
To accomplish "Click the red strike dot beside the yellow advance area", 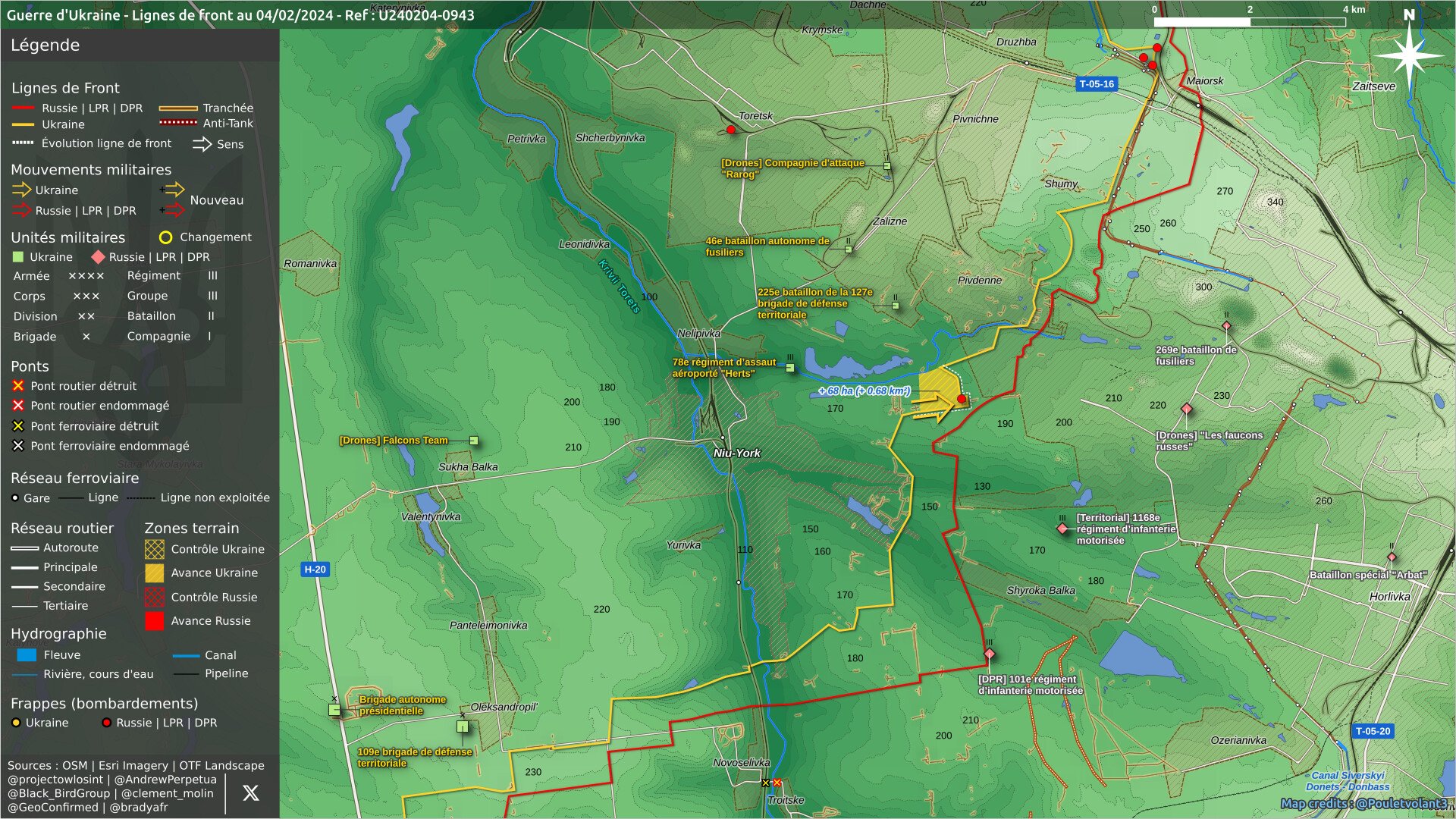I will [x=962, y=399].
